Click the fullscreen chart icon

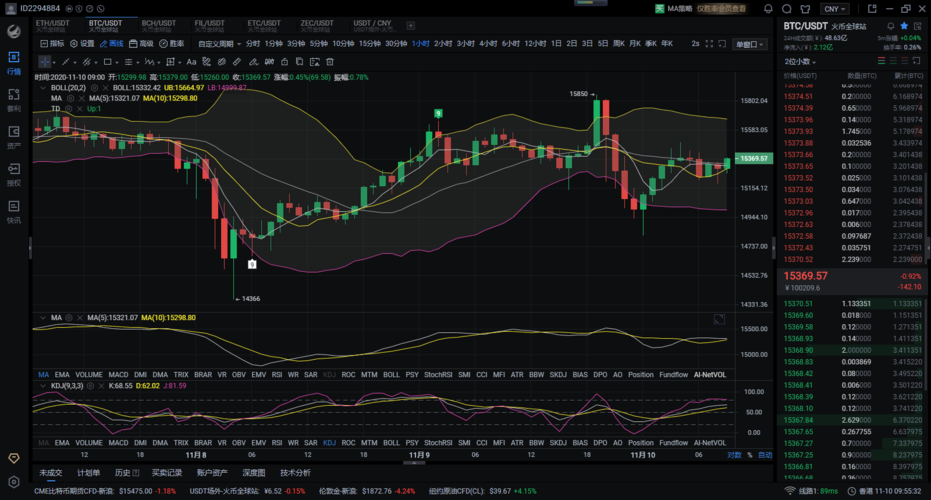point(709,44)
